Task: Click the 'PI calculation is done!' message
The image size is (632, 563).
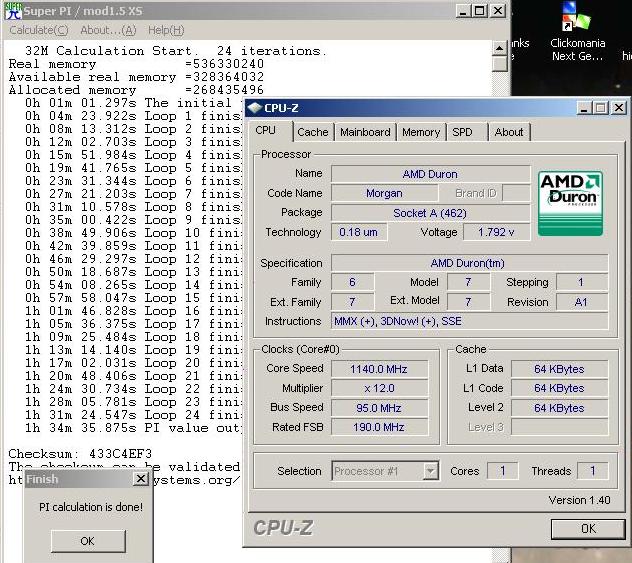Action: click(x=91, y=507)
